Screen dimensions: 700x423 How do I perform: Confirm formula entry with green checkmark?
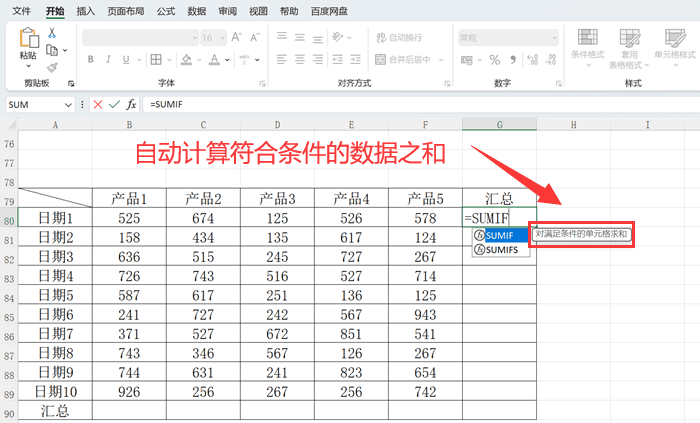(114, 104)
